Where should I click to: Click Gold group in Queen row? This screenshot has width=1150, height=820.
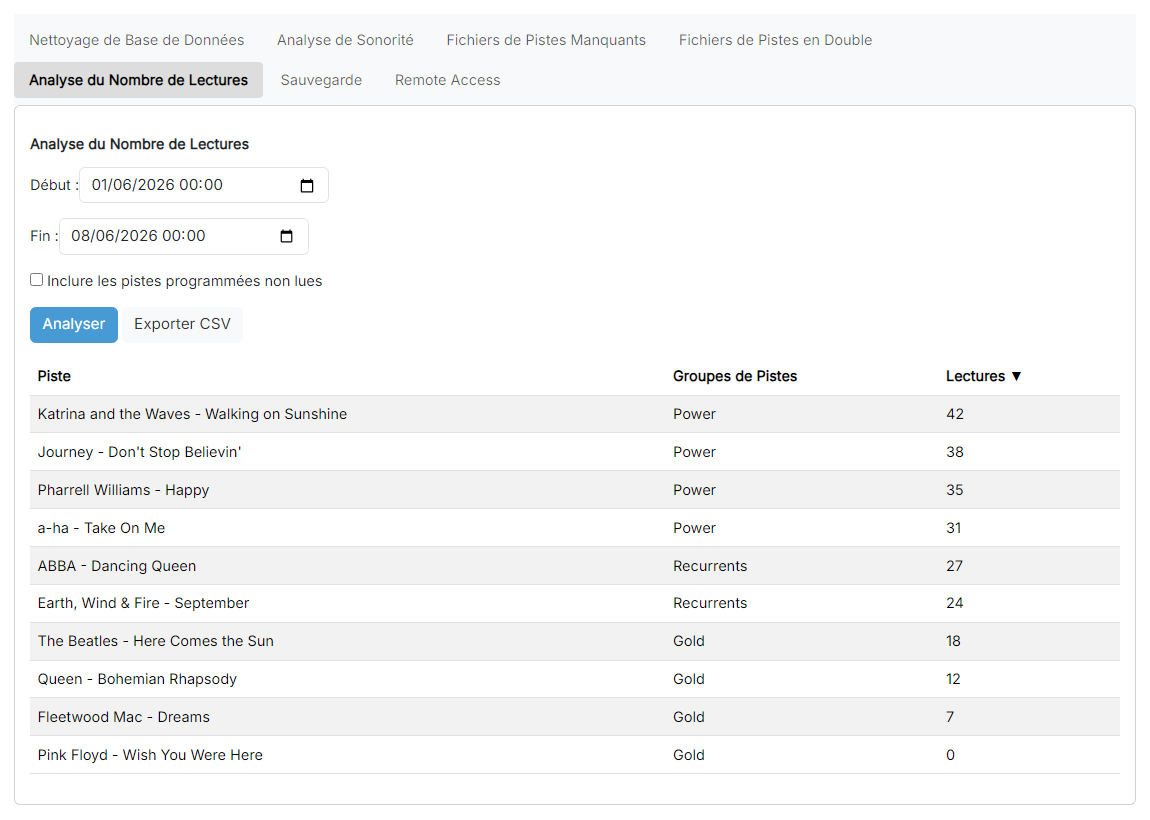pos(689,679)
